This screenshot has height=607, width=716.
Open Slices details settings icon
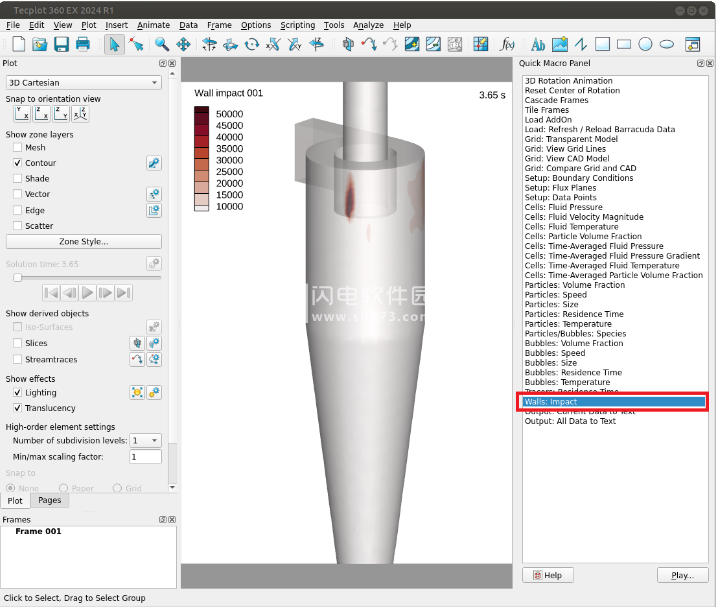[154, 343]
